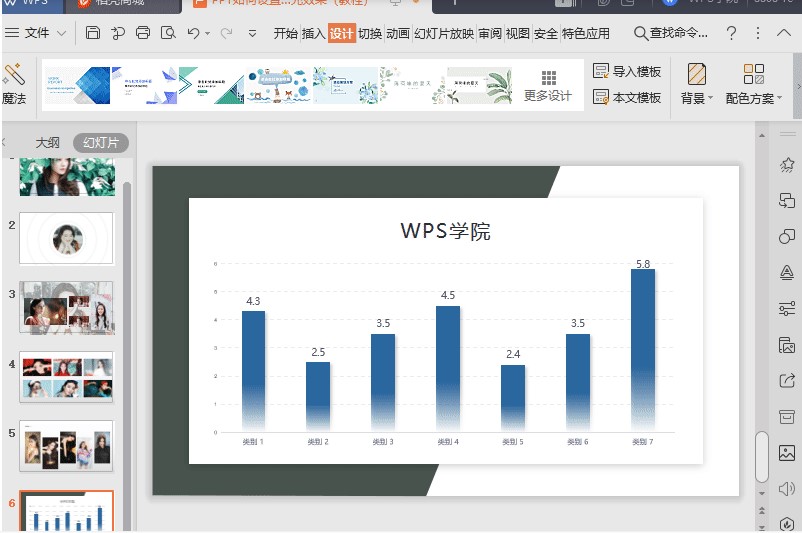Click the text A icon in right sidebar

787,272
